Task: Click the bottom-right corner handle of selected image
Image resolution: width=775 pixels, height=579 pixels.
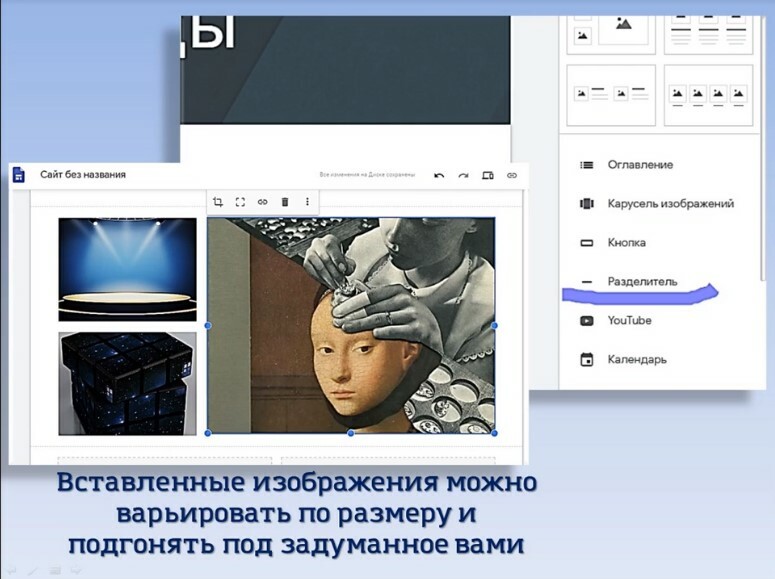Action: point(494,433)
